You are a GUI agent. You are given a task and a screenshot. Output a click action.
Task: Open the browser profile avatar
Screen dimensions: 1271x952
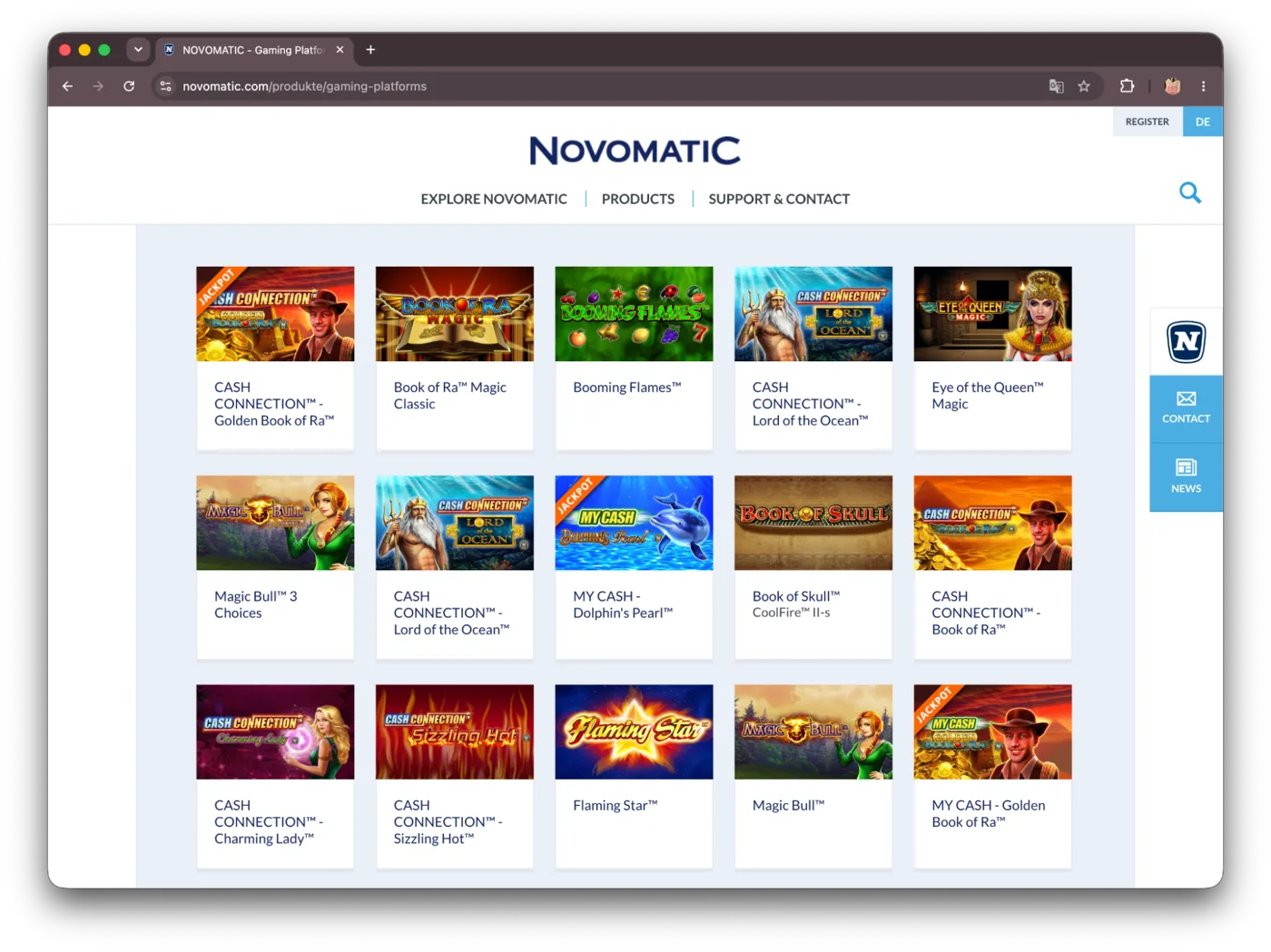pyautogui.click(x=1173, y=86)
